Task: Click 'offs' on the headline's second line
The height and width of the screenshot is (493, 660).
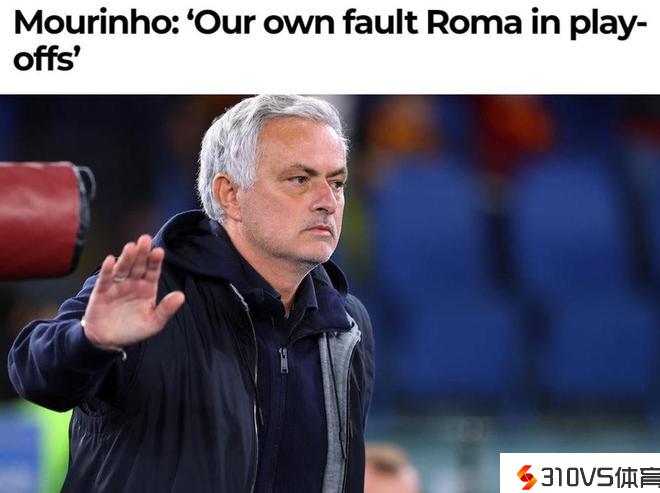Action: coord(44,58)
